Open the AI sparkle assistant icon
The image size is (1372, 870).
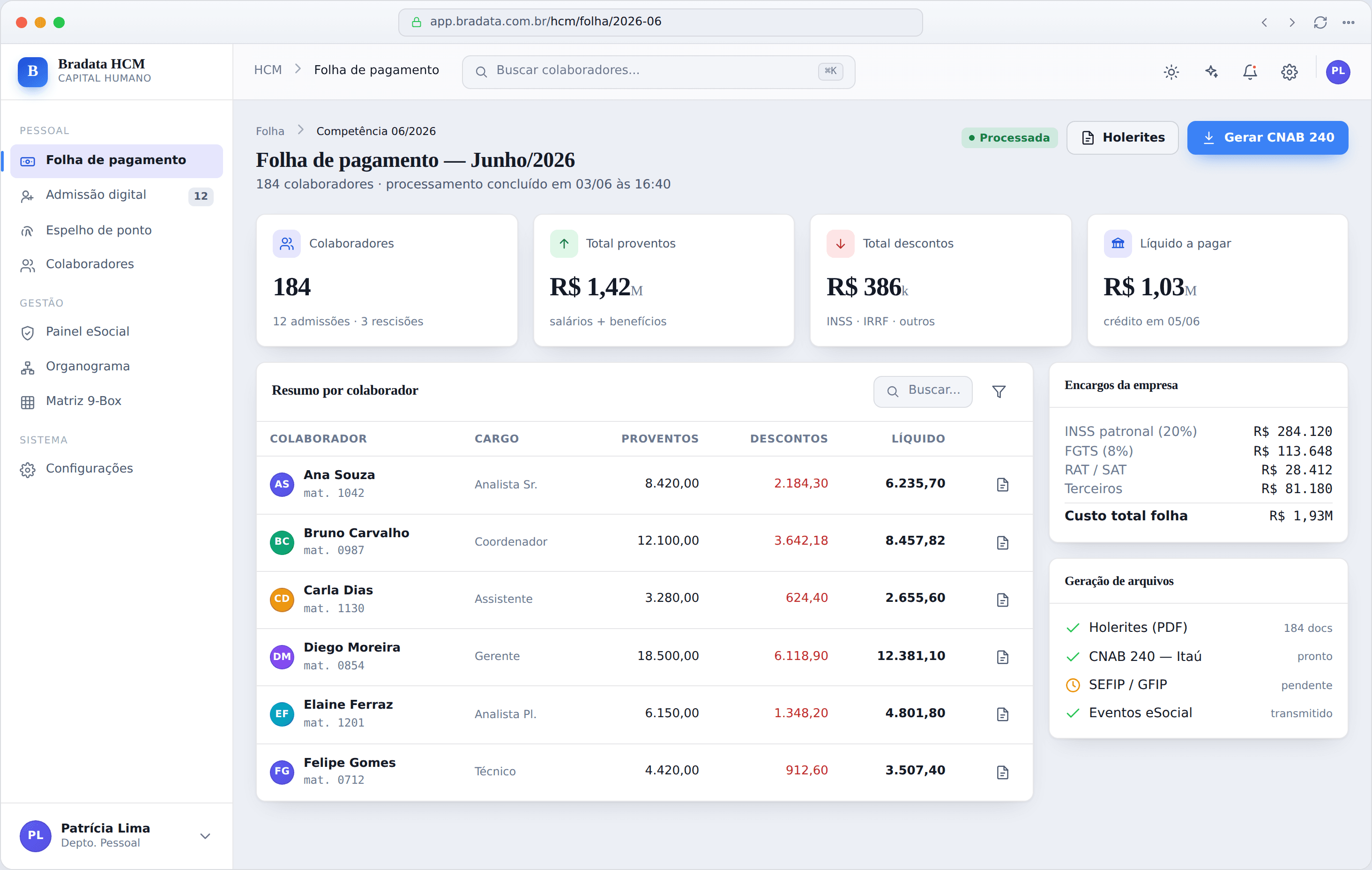(1211, 72)
